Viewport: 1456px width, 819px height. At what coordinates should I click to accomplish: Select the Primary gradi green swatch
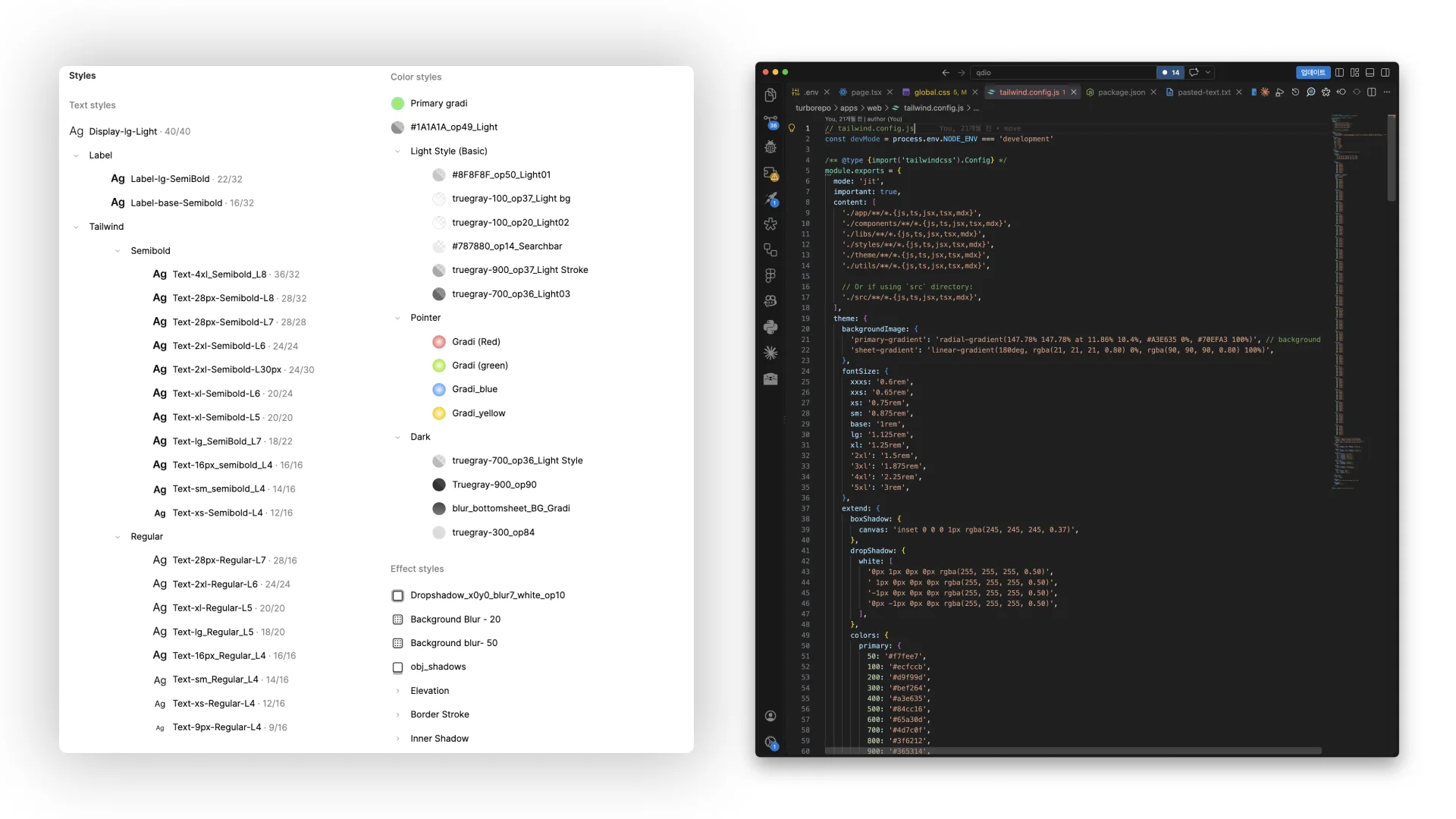point(397,103)
